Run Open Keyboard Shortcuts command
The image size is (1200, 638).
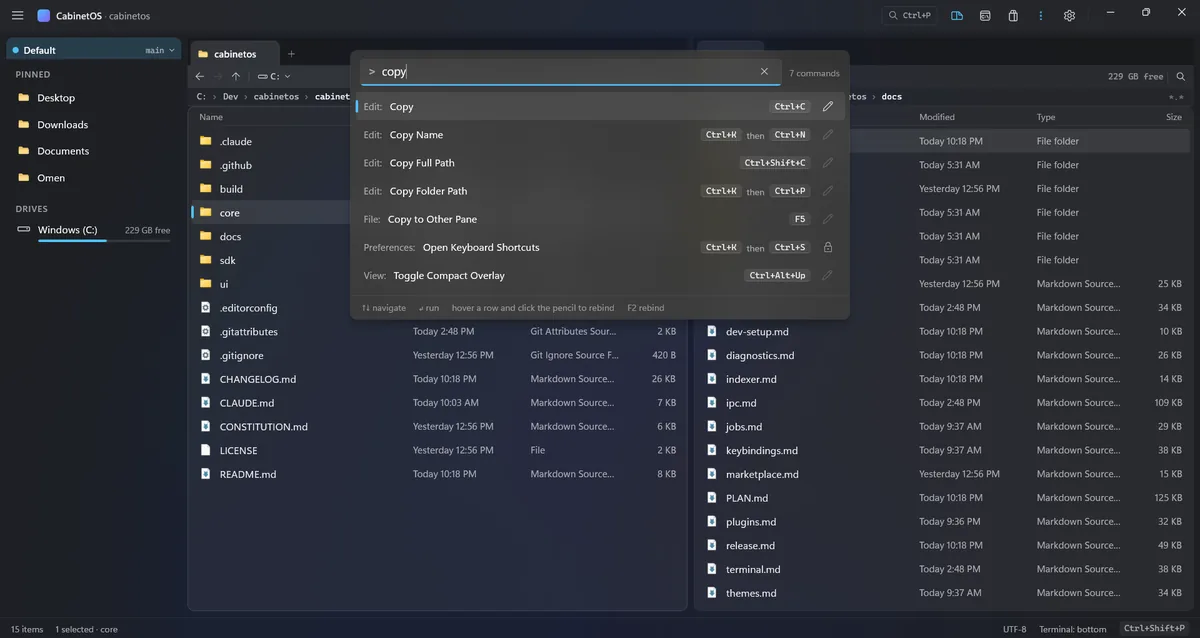(x=600, y=247)
